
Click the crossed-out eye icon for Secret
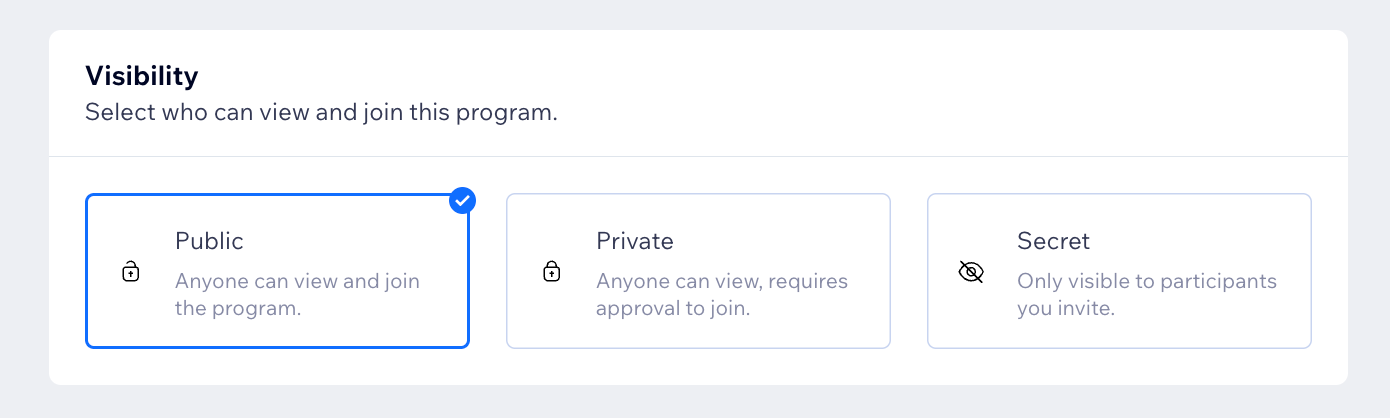pos(971,271)
